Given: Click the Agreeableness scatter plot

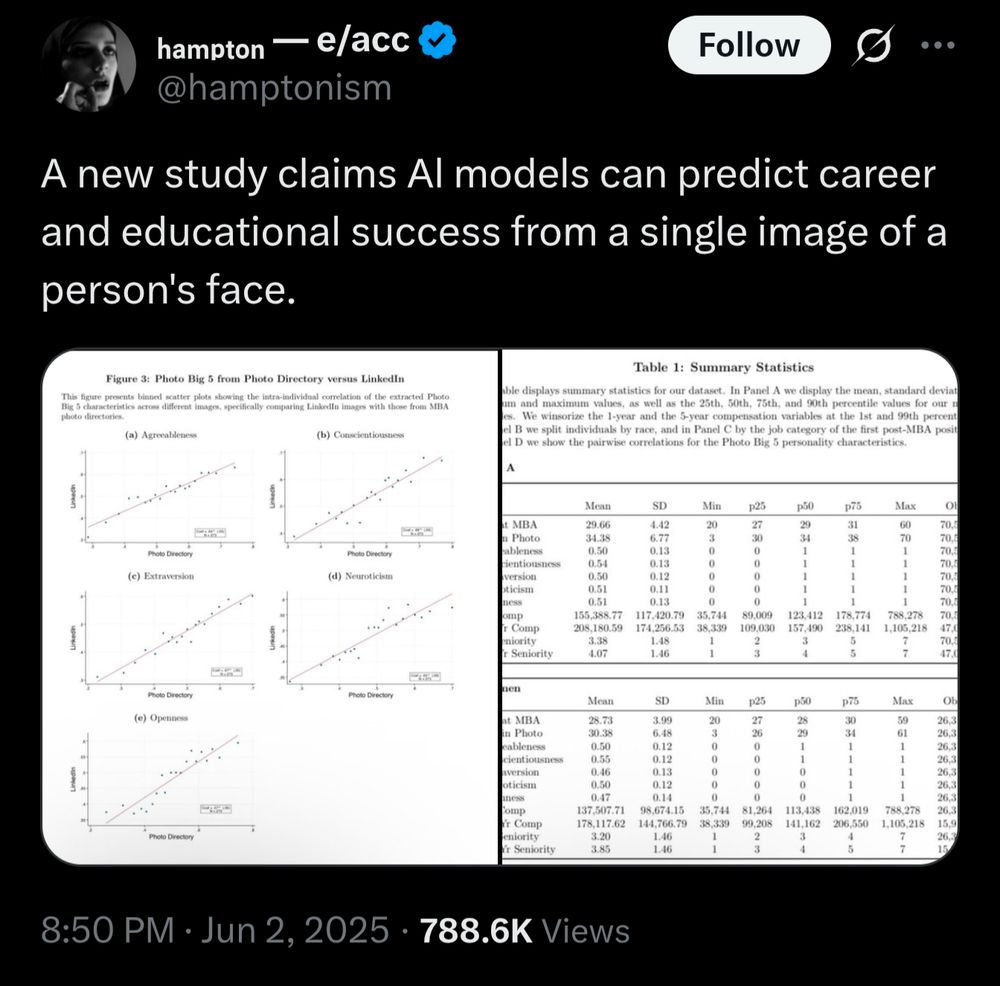Looking at the screenshot, I should [x=160, y=495].
